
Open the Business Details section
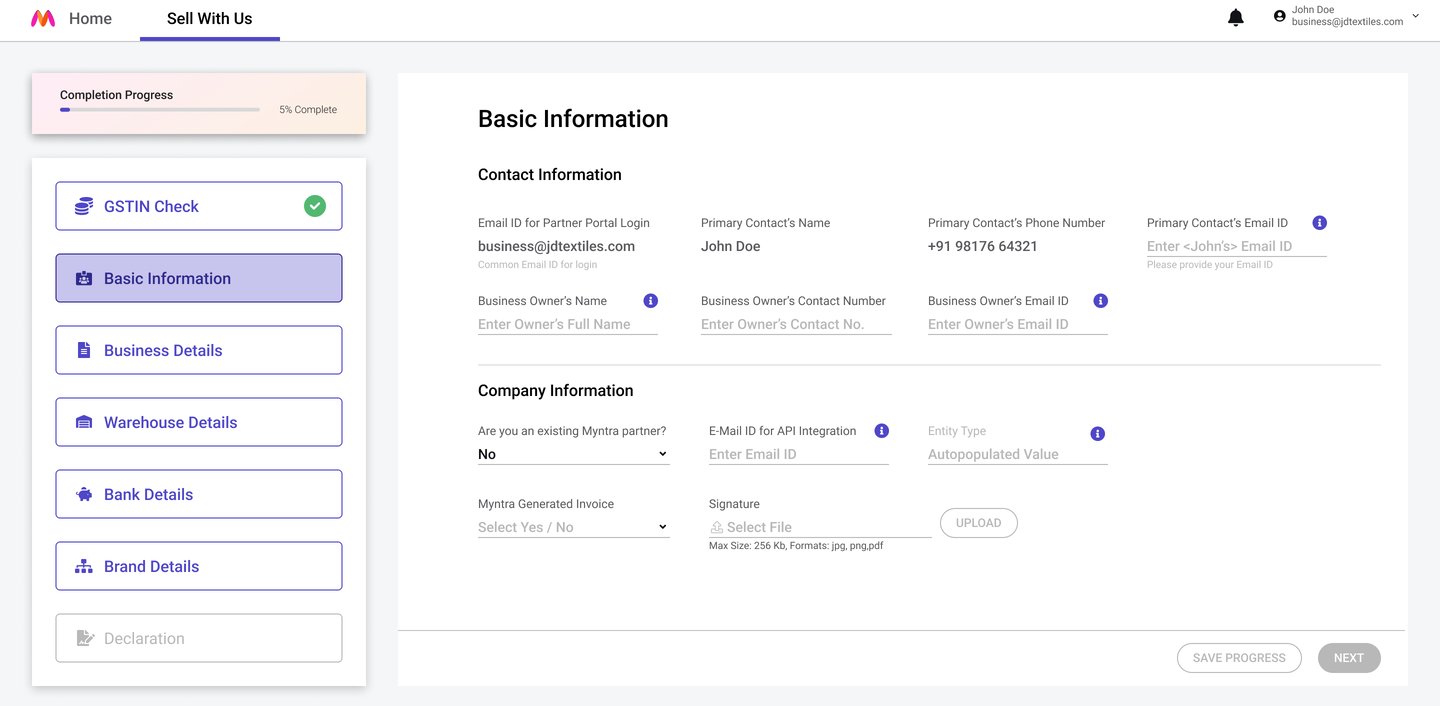199,350
